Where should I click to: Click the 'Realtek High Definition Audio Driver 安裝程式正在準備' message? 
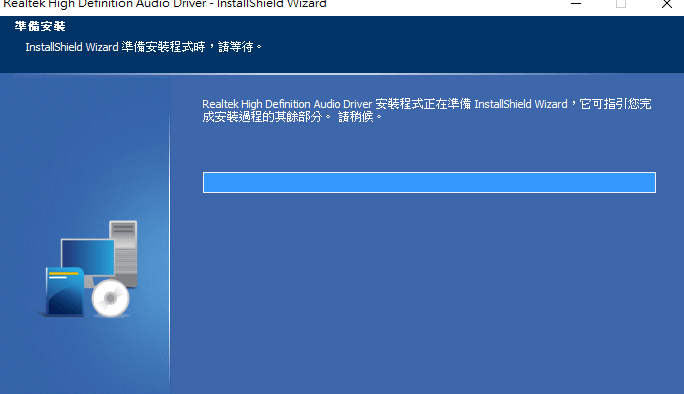coord(427,110)
